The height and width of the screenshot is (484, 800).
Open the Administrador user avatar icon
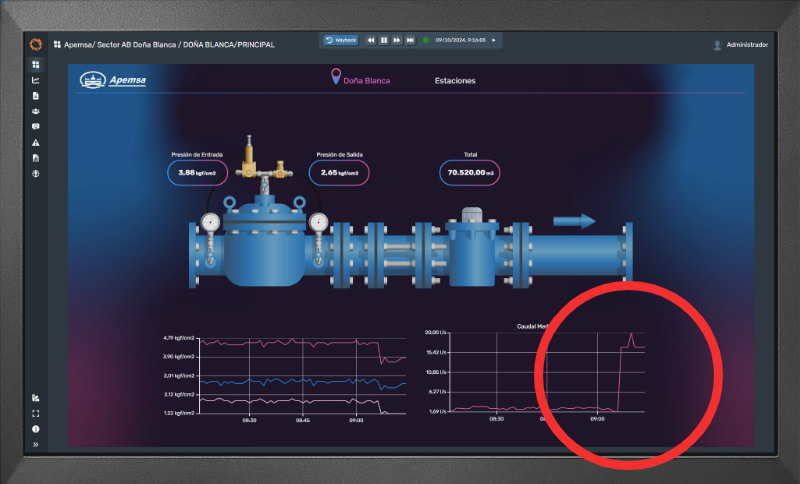tap(717, 45)
